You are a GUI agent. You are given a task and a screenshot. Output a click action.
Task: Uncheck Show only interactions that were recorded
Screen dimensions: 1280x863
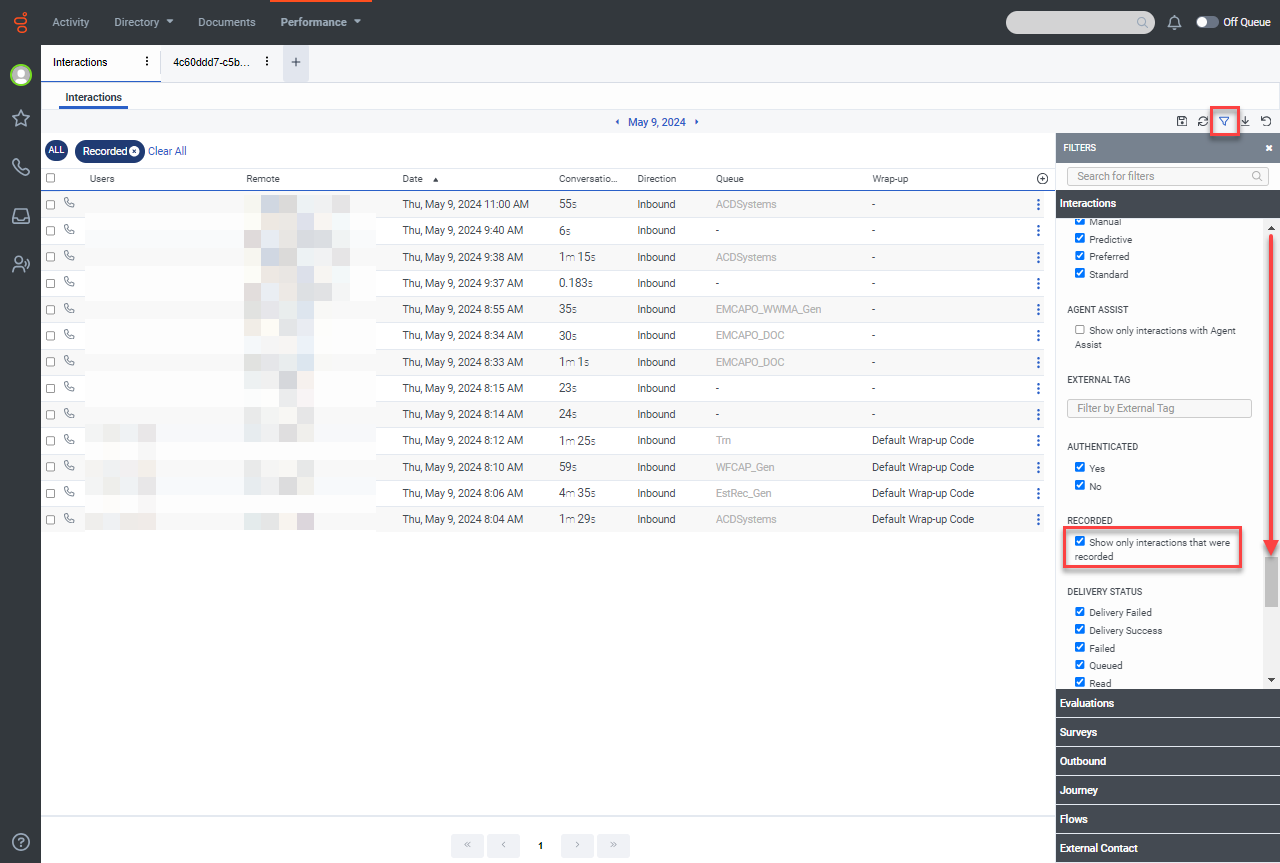[x=1080, y=541]
